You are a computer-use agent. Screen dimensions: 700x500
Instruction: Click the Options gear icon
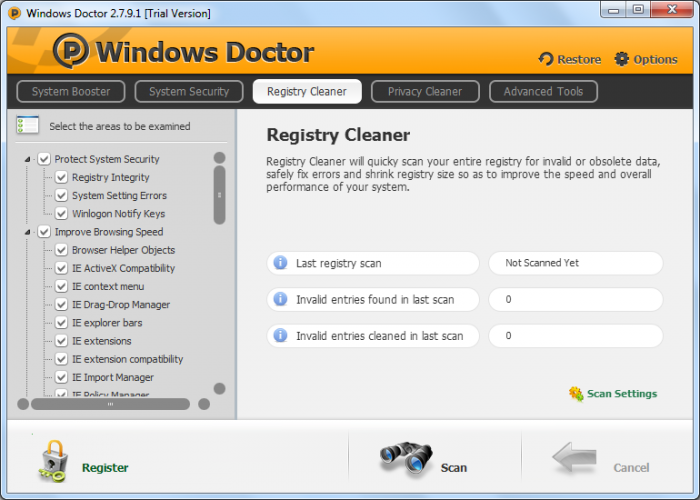click(x=621, y=59)
